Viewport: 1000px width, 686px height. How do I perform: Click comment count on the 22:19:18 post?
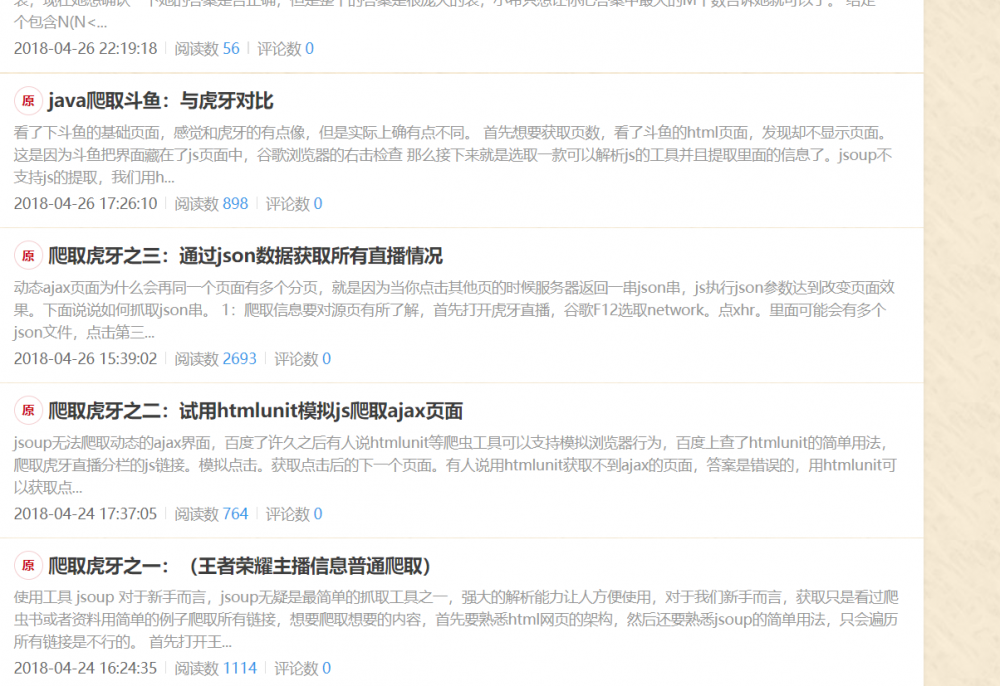(x=309, y=48)
